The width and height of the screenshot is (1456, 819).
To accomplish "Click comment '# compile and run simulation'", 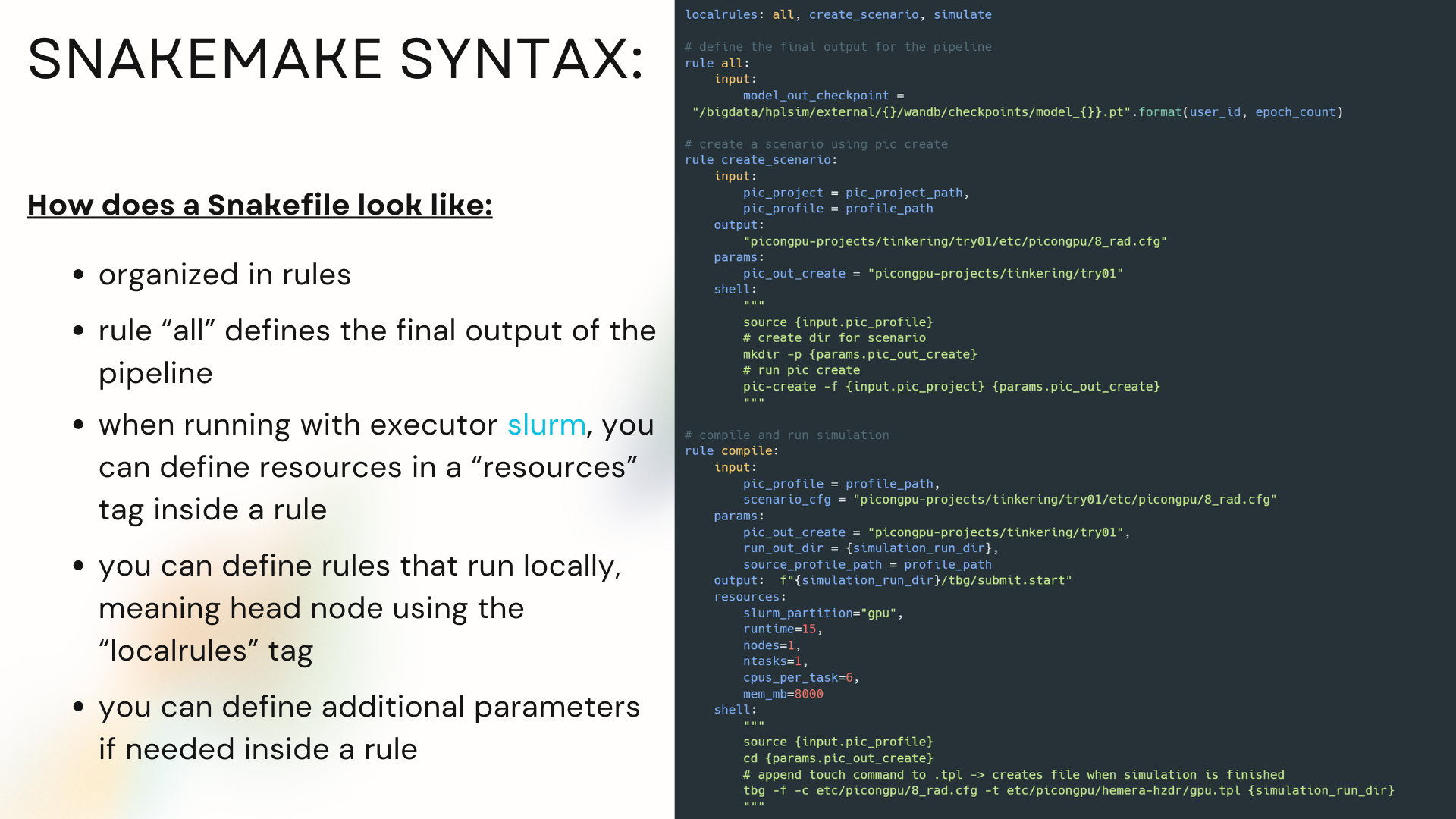I will click(787, 435).
